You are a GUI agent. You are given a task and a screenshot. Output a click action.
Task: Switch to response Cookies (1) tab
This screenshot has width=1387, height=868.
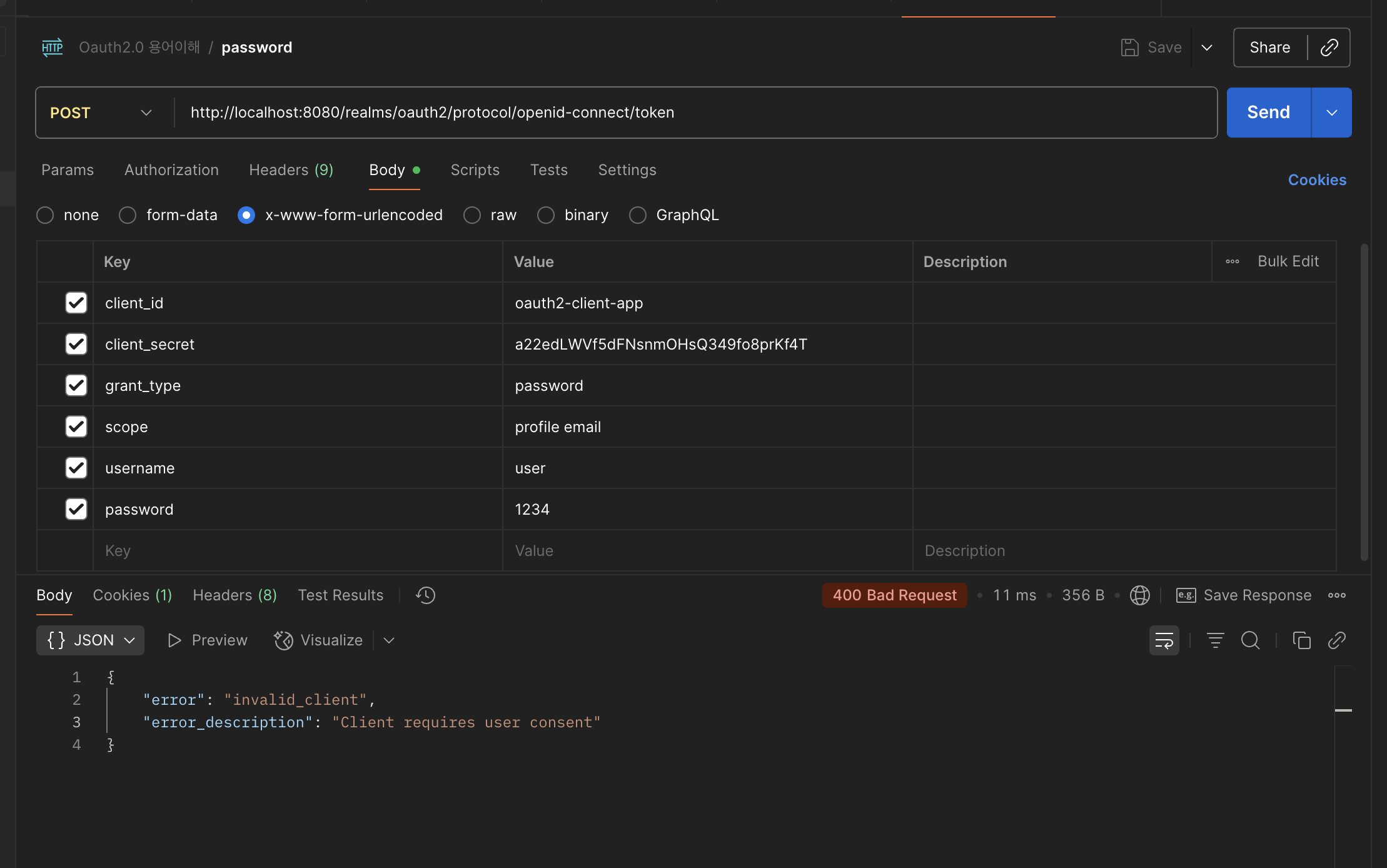coord(133,595)
